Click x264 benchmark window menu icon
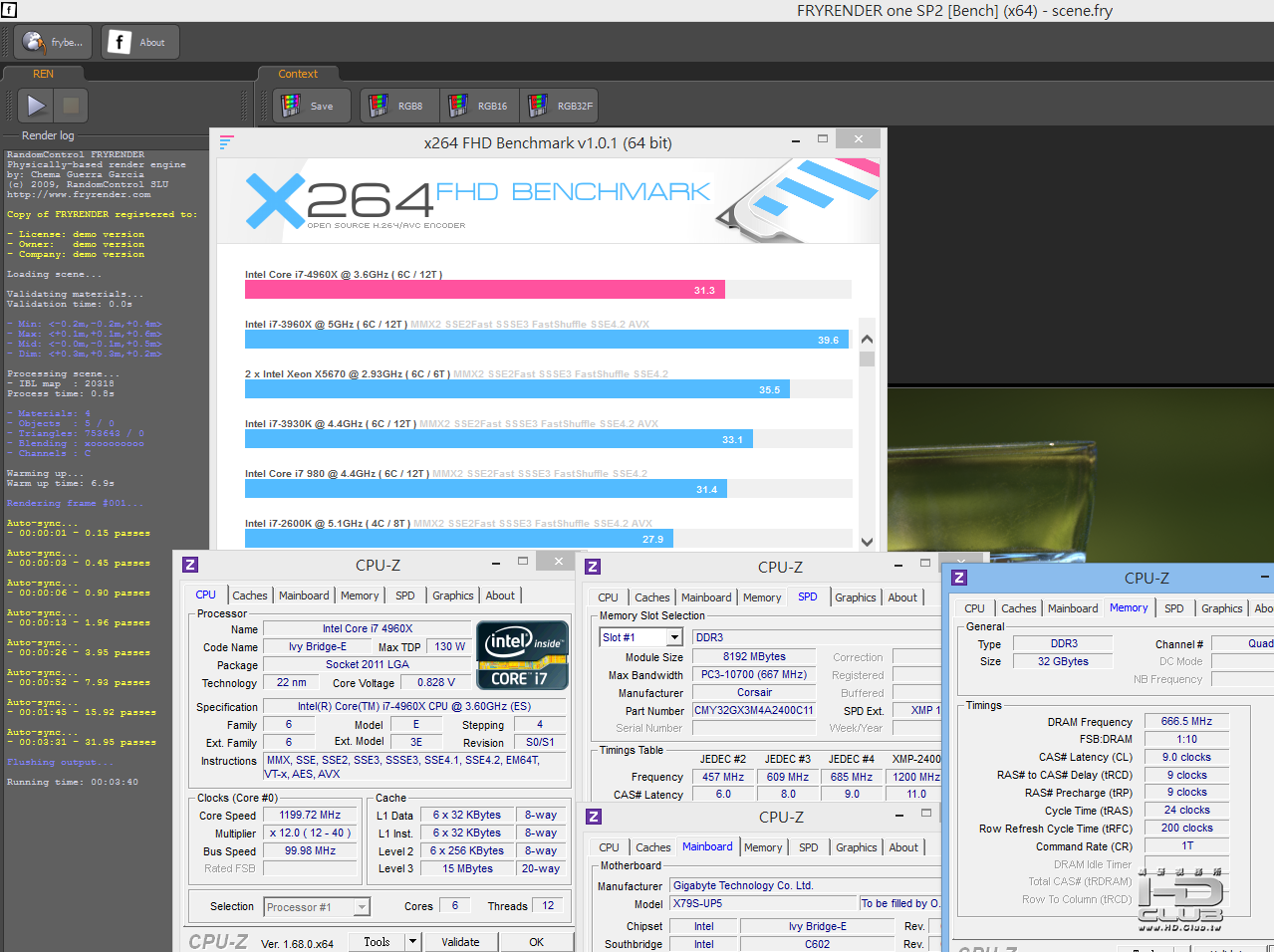The height and width of the screenshot is (952, 1274). (x=226, y=141)
